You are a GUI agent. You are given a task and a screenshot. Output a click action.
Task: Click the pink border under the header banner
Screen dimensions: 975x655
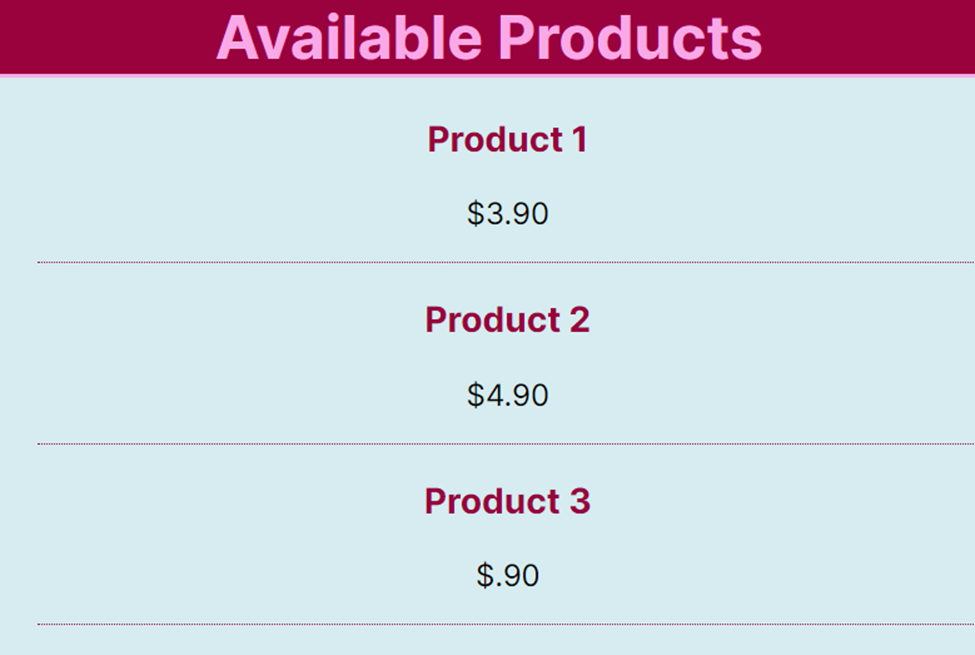[x=487, y=75]
